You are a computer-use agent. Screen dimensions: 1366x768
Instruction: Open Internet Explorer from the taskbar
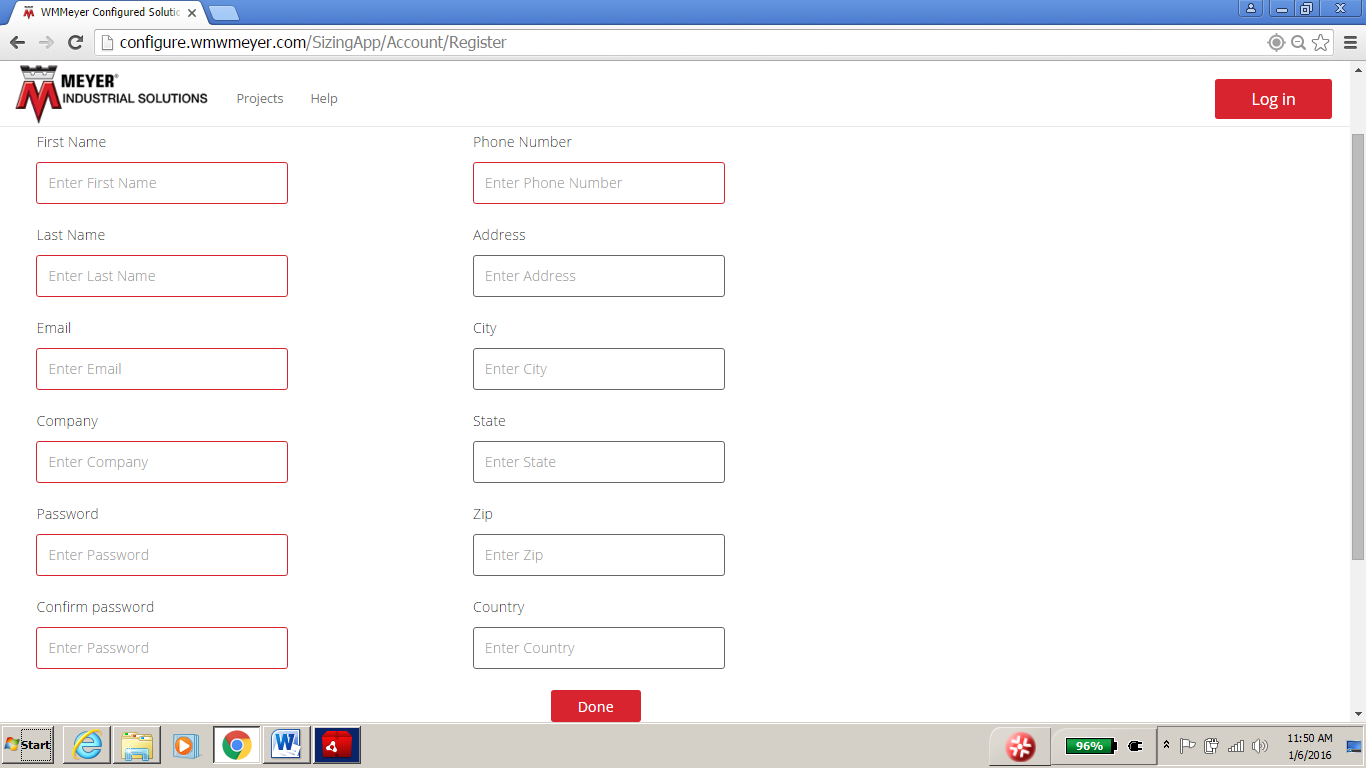point(87,745)
